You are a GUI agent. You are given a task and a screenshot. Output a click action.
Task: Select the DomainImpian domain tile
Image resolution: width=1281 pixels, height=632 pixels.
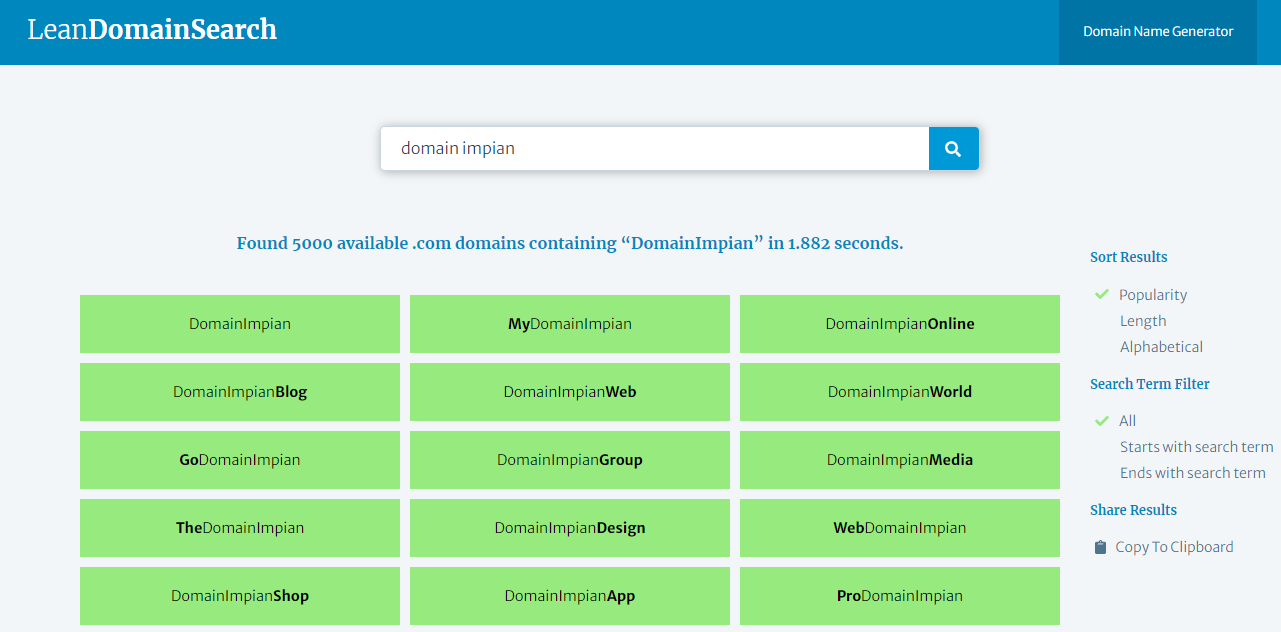tap(239, 323)
